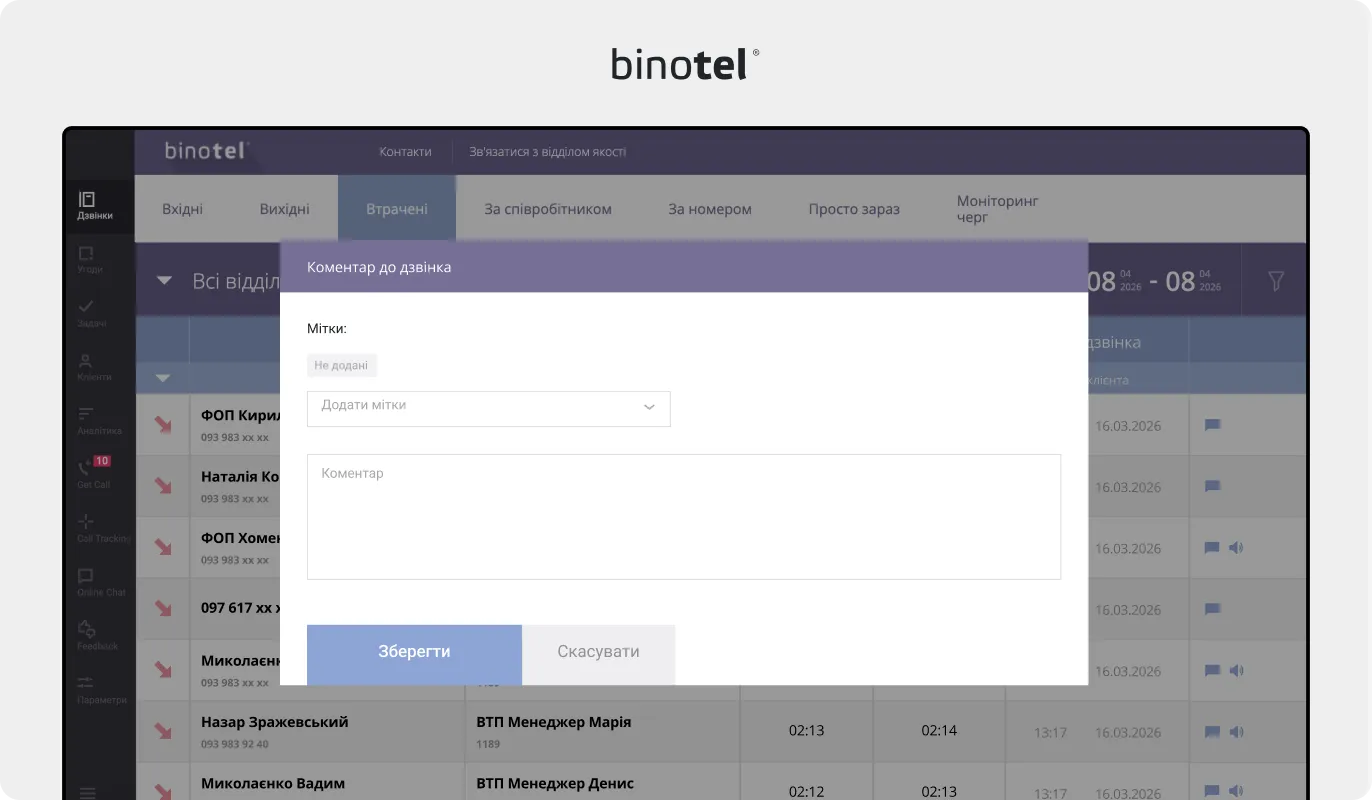The width and height of the screenshot is (1372, 800).
Task: Open the Клієнти sidebar section
Action: coord(93,368)
